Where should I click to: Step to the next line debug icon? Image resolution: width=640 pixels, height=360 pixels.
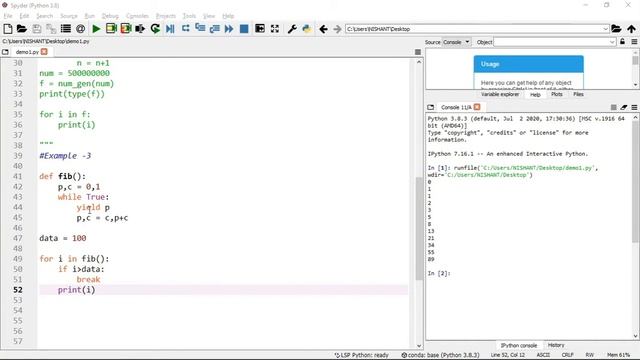(185, 29)
